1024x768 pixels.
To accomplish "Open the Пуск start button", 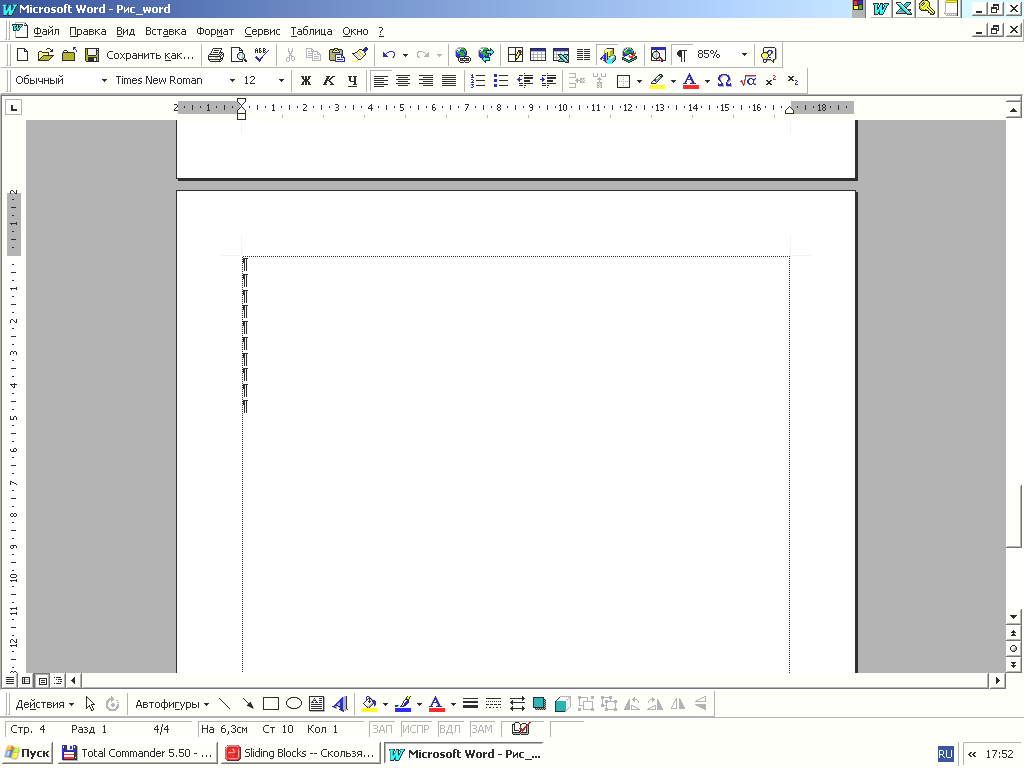I will point(27,753).
